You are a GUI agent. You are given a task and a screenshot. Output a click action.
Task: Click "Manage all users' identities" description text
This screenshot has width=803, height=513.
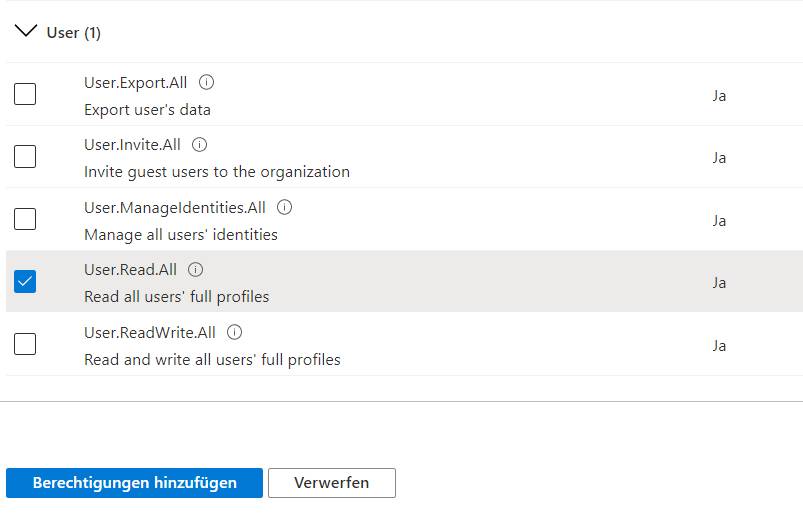point(181,234)
